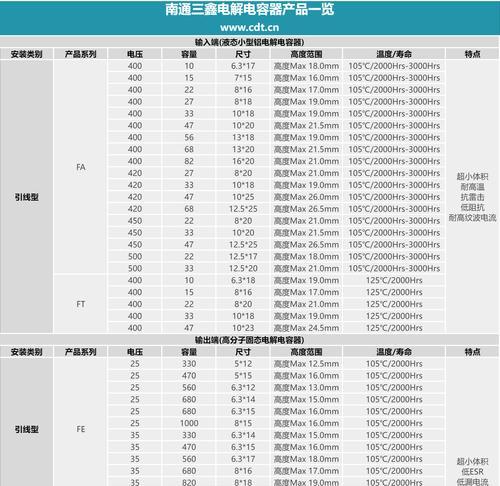This screenshot has width=500, height=486.
Task: Select 105℃/2000Hrs in the 5*12 row
Action: [x=394, y=364]
